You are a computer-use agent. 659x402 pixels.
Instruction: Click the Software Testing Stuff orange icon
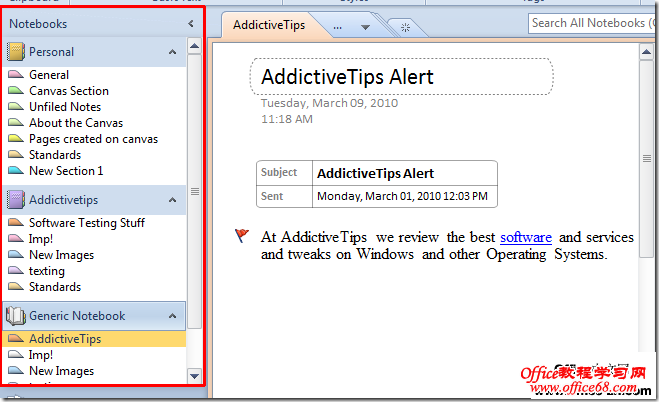[x=16, y=223]
